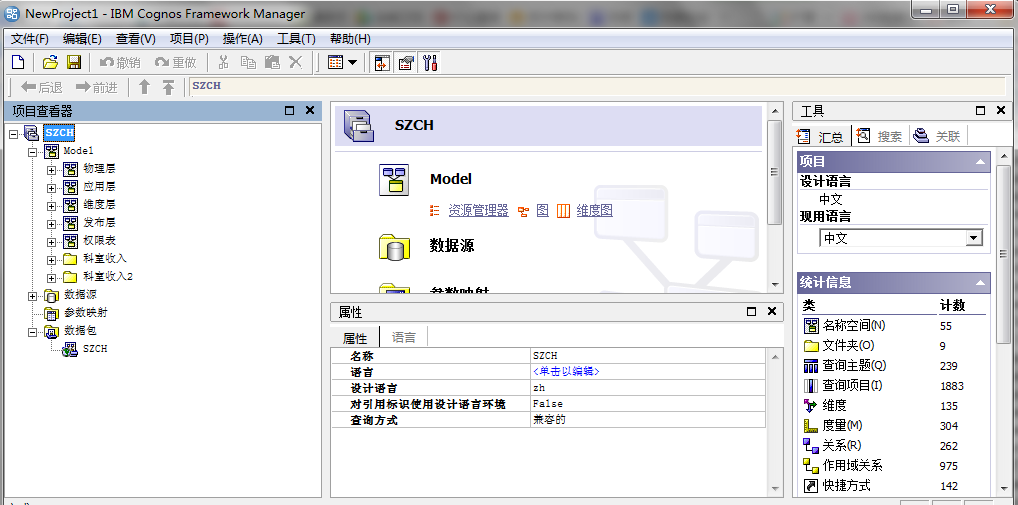This screenshot has width=1018, height=505.
Task: Click the SZCH address path field
Action: (x=597, y=86)
